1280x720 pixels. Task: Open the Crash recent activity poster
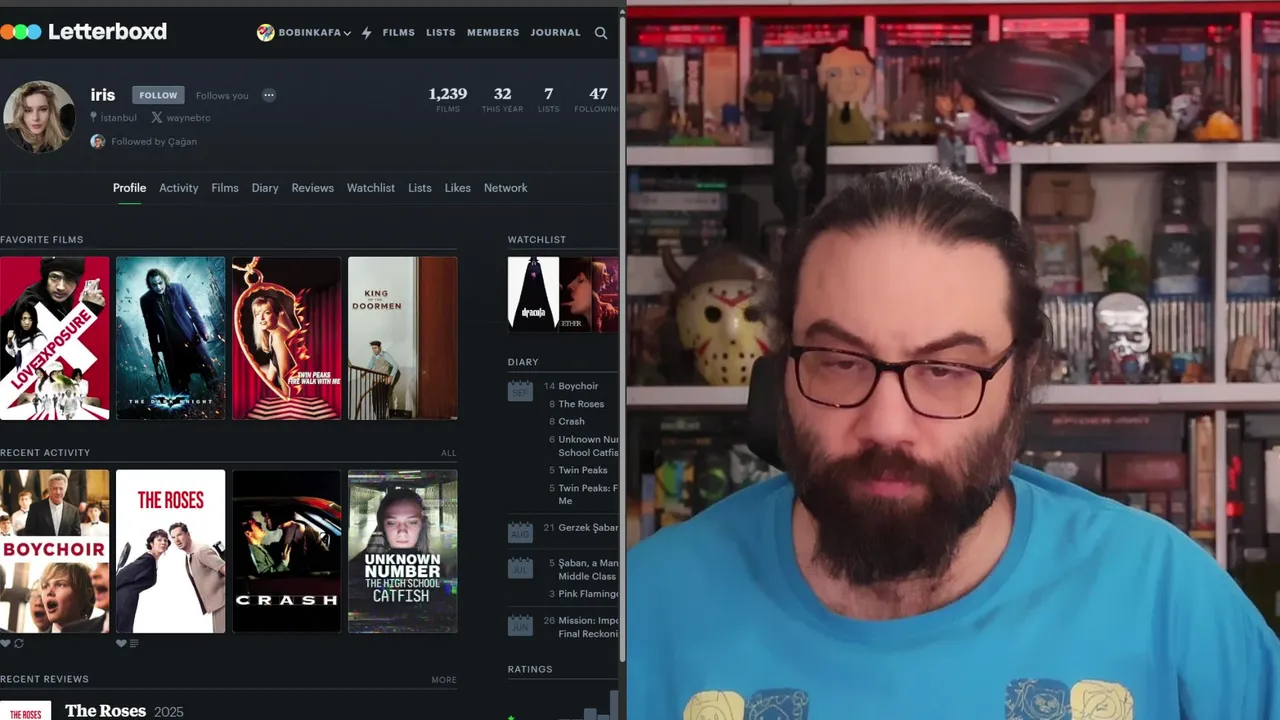coord(287,551)
